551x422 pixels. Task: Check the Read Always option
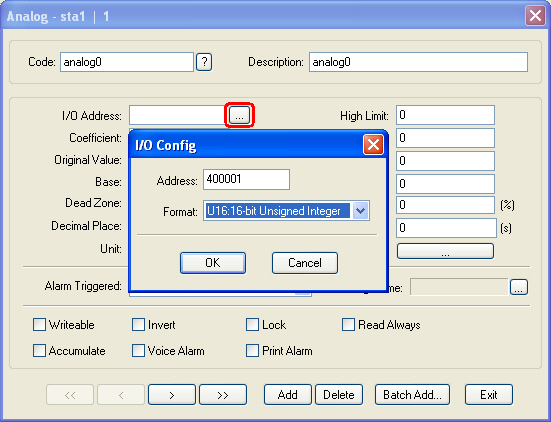348,325
